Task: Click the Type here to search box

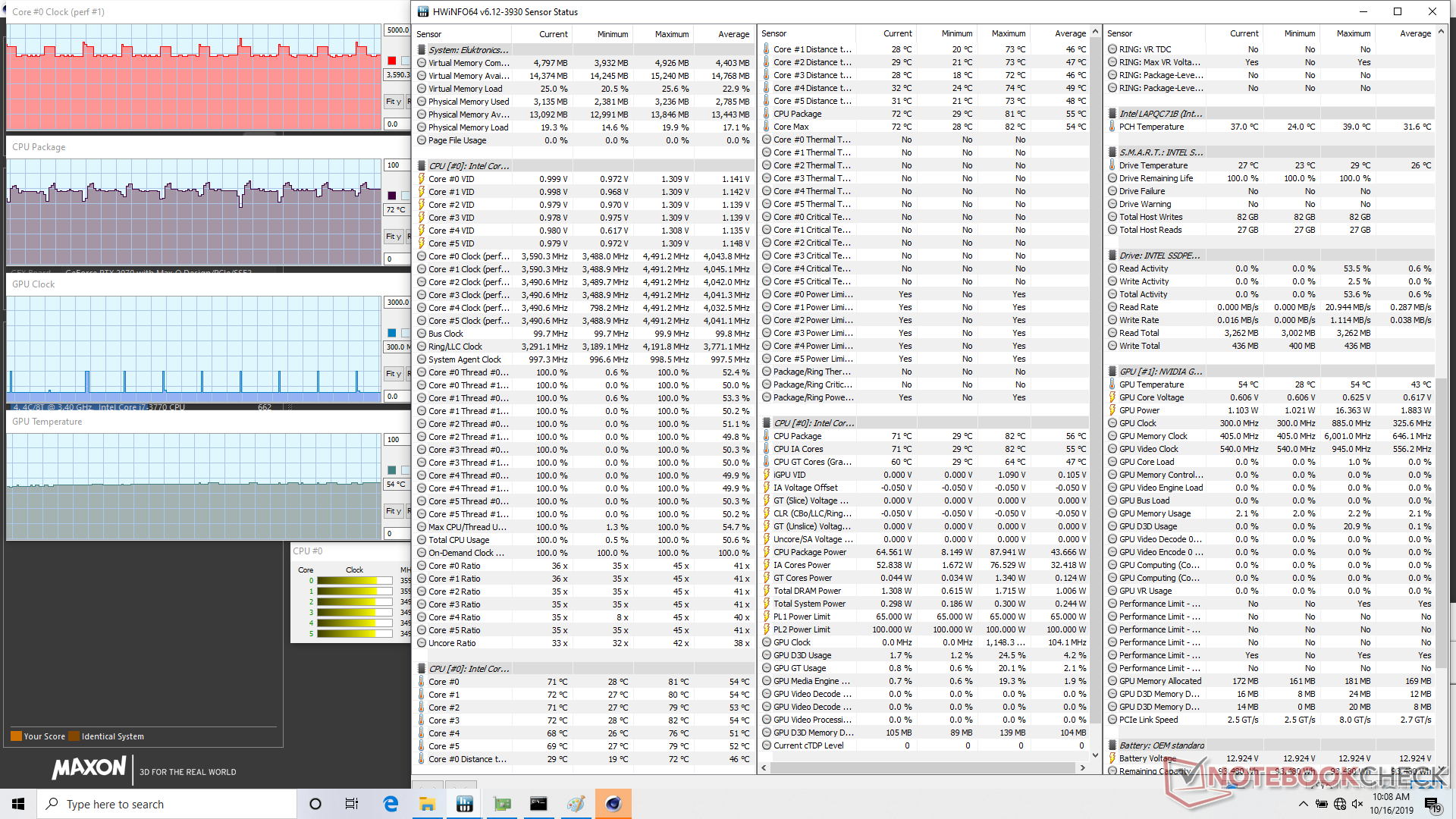Action: [167, 804]
